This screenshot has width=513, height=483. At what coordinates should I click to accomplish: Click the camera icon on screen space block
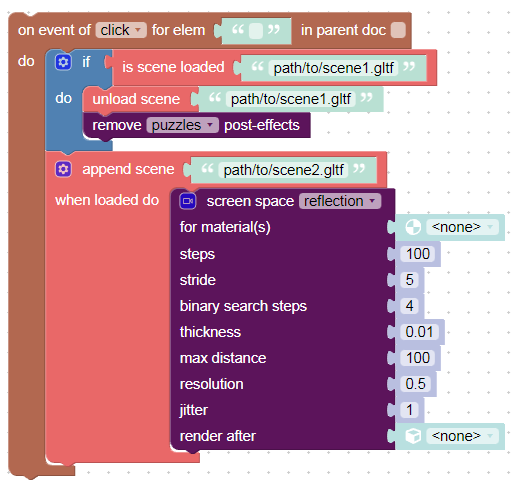click(188, 201)
